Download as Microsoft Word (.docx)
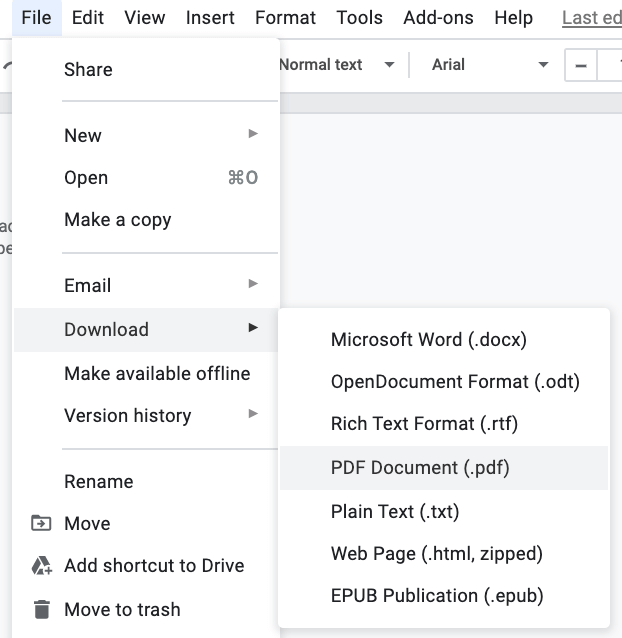 (444, 340)
